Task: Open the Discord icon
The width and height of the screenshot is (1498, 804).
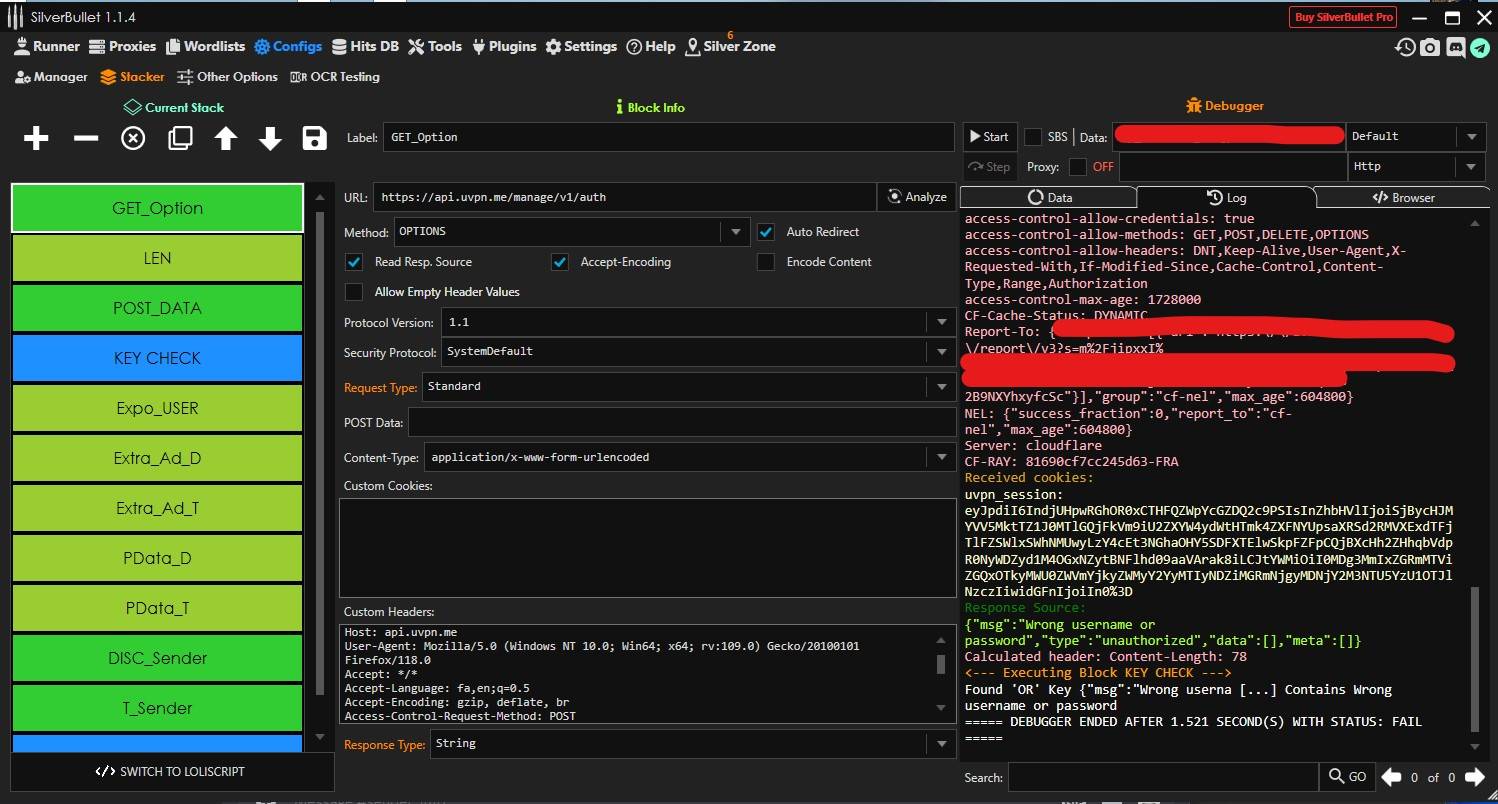Action: tap(1456, 47)
